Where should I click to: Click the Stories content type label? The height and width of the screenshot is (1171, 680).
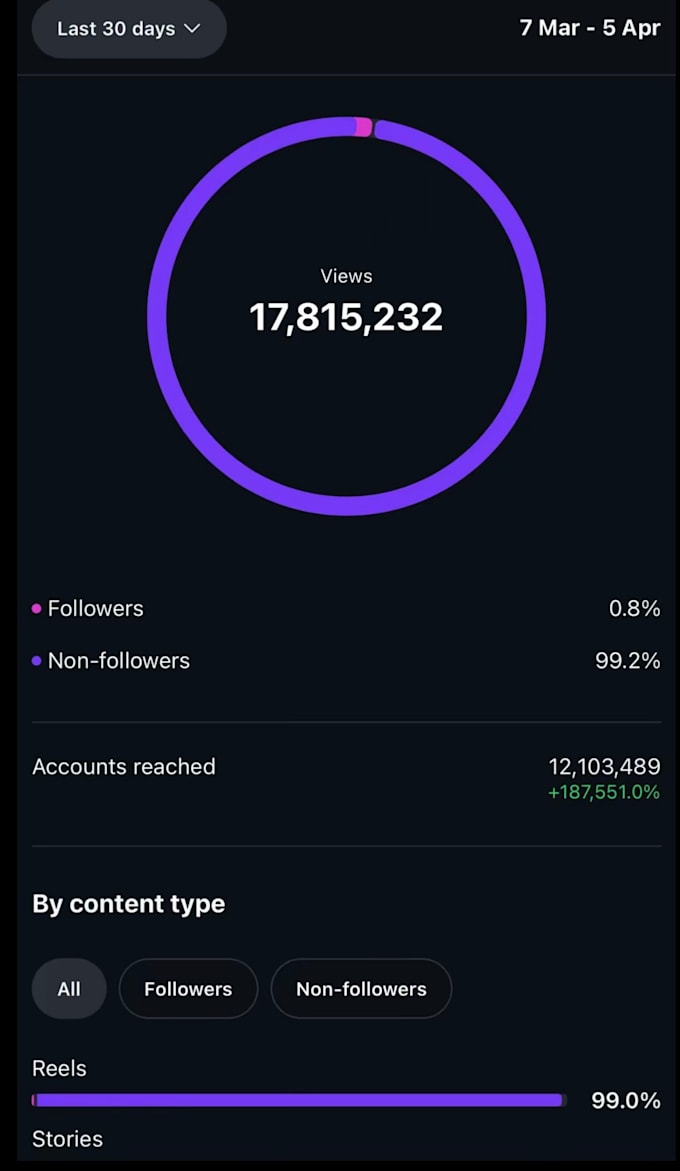click(67, 1139)
